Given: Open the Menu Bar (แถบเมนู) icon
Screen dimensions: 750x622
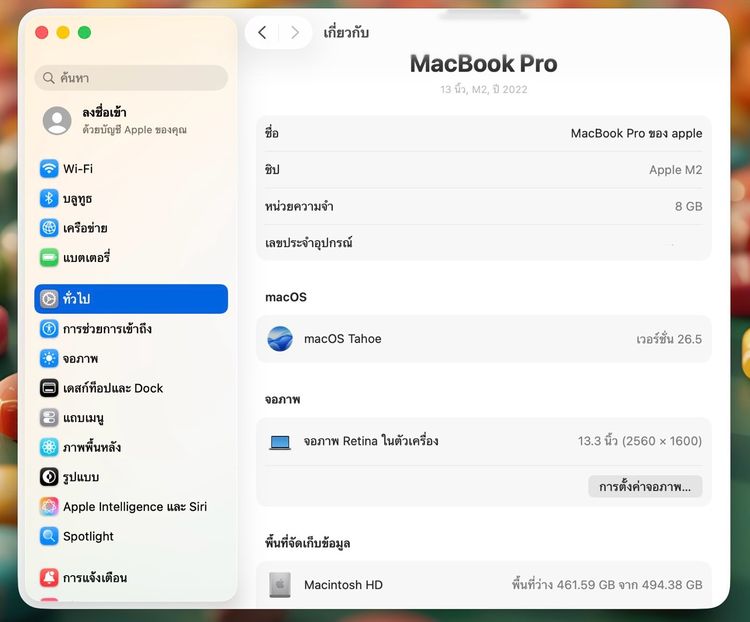Looking at the screenshot, I should coord(49,418).
